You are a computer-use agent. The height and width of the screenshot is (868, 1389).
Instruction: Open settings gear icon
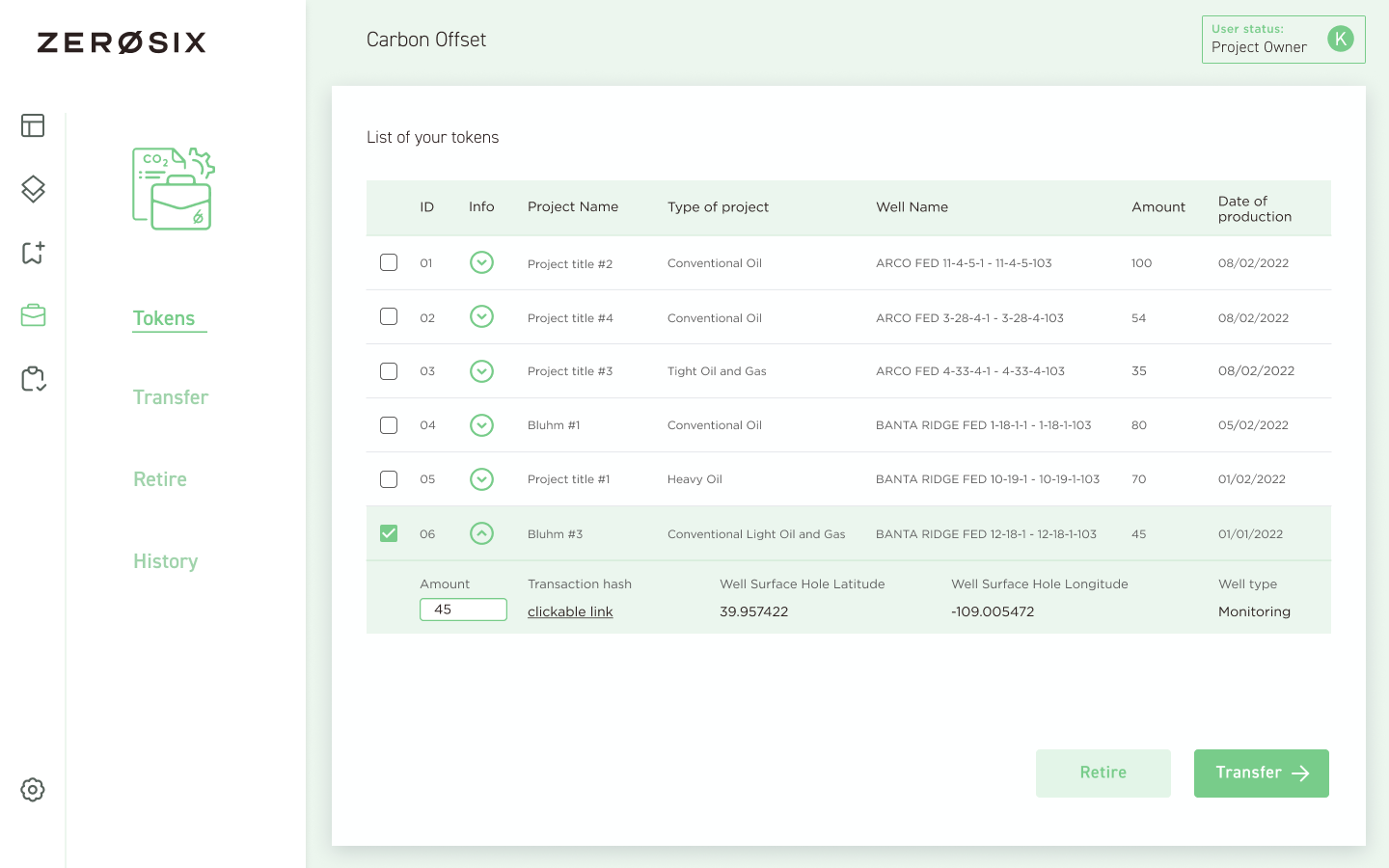tap(33, 790)
